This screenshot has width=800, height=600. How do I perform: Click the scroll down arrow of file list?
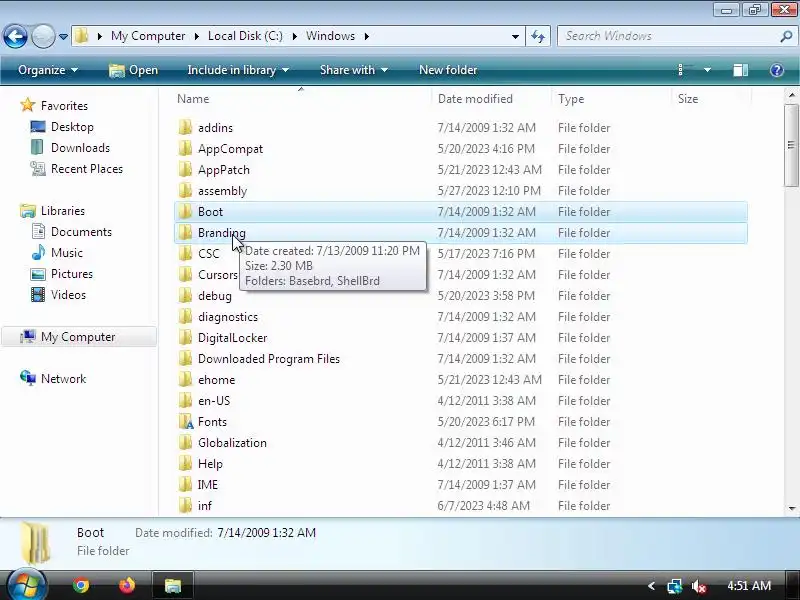791,508
